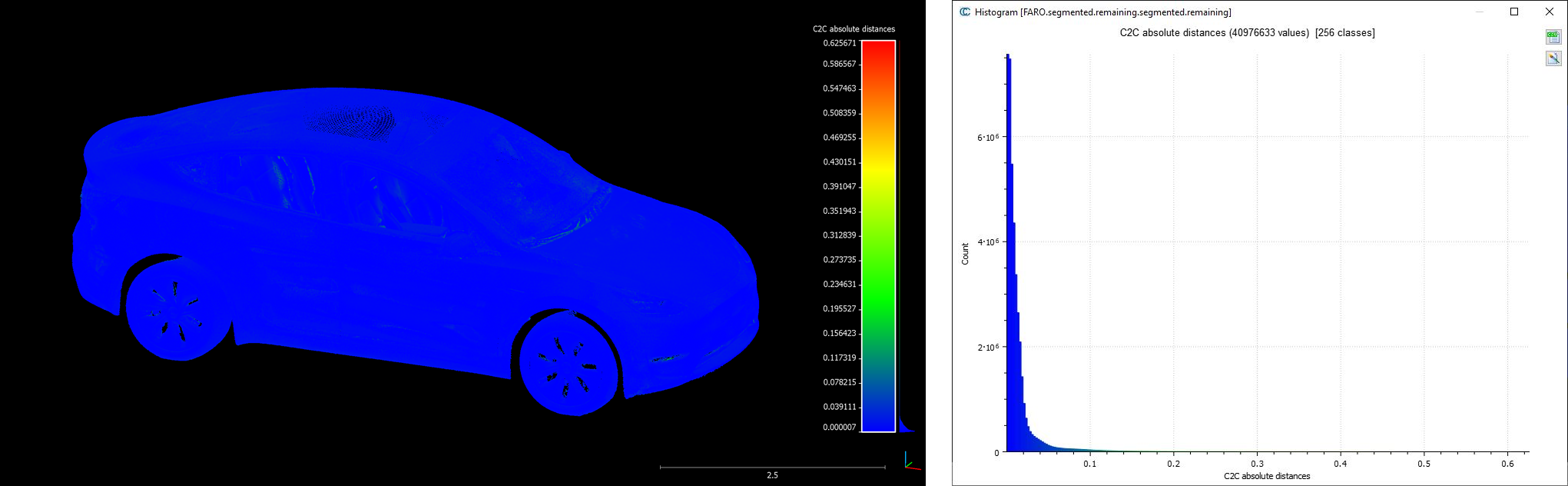Click the C2C absolute distances color scale bar
Screen dimensions: 1568x486
(878, 236)
